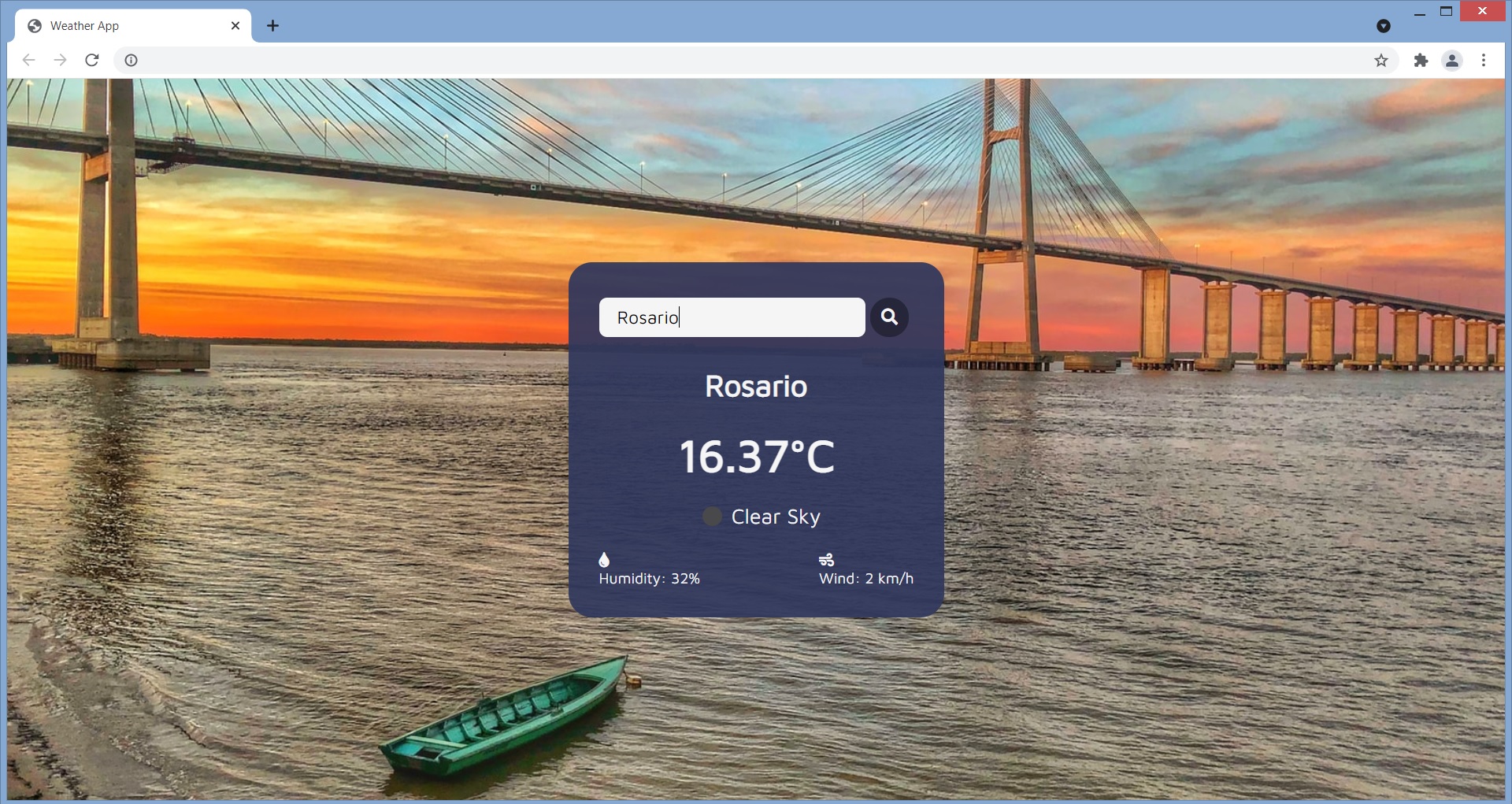Bookmark this page with star icon

(x=1381, y=60)
